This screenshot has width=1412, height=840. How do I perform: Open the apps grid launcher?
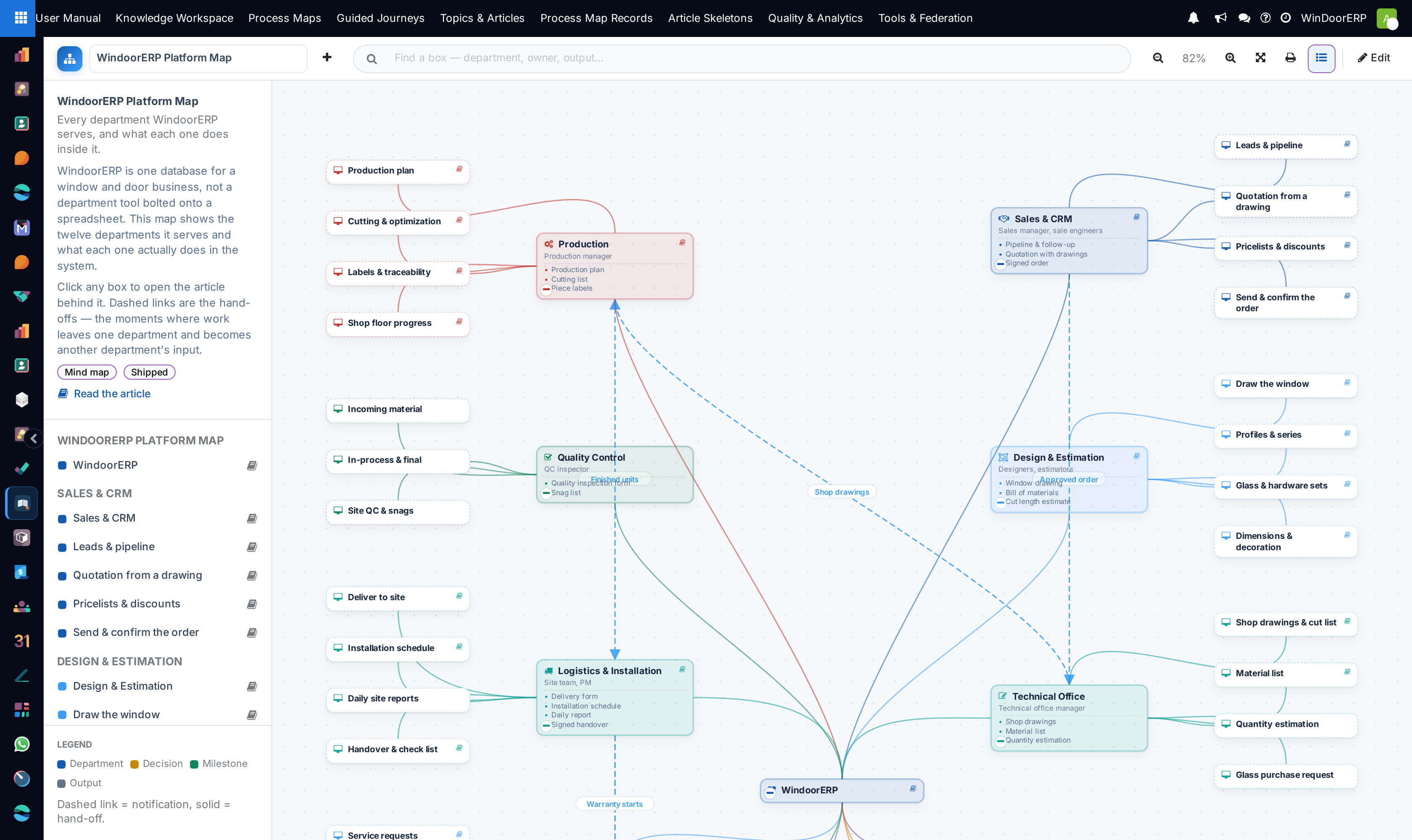point(21,18)
